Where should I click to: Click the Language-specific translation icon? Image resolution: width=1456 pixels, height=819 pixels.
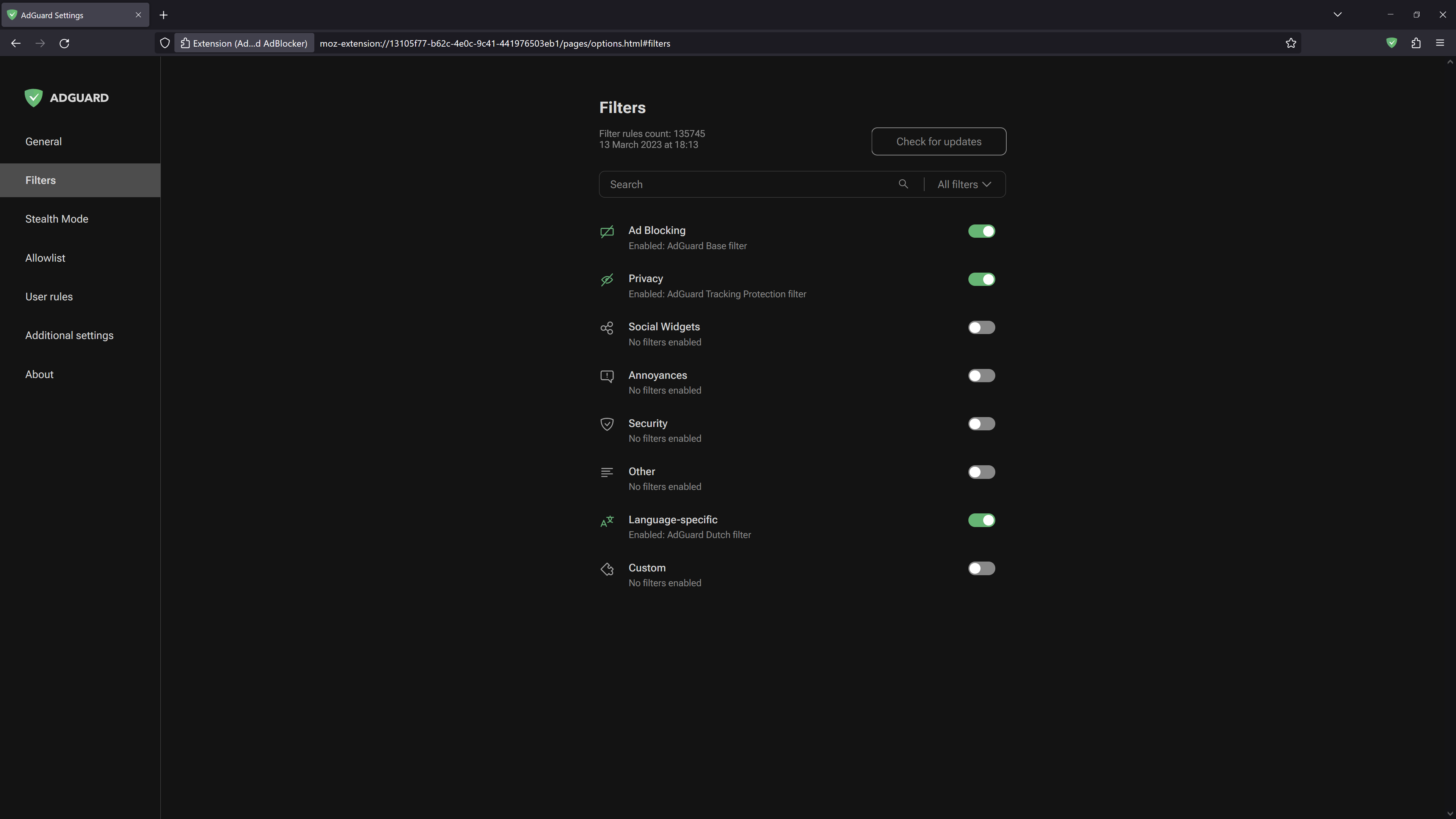point(607,521)
